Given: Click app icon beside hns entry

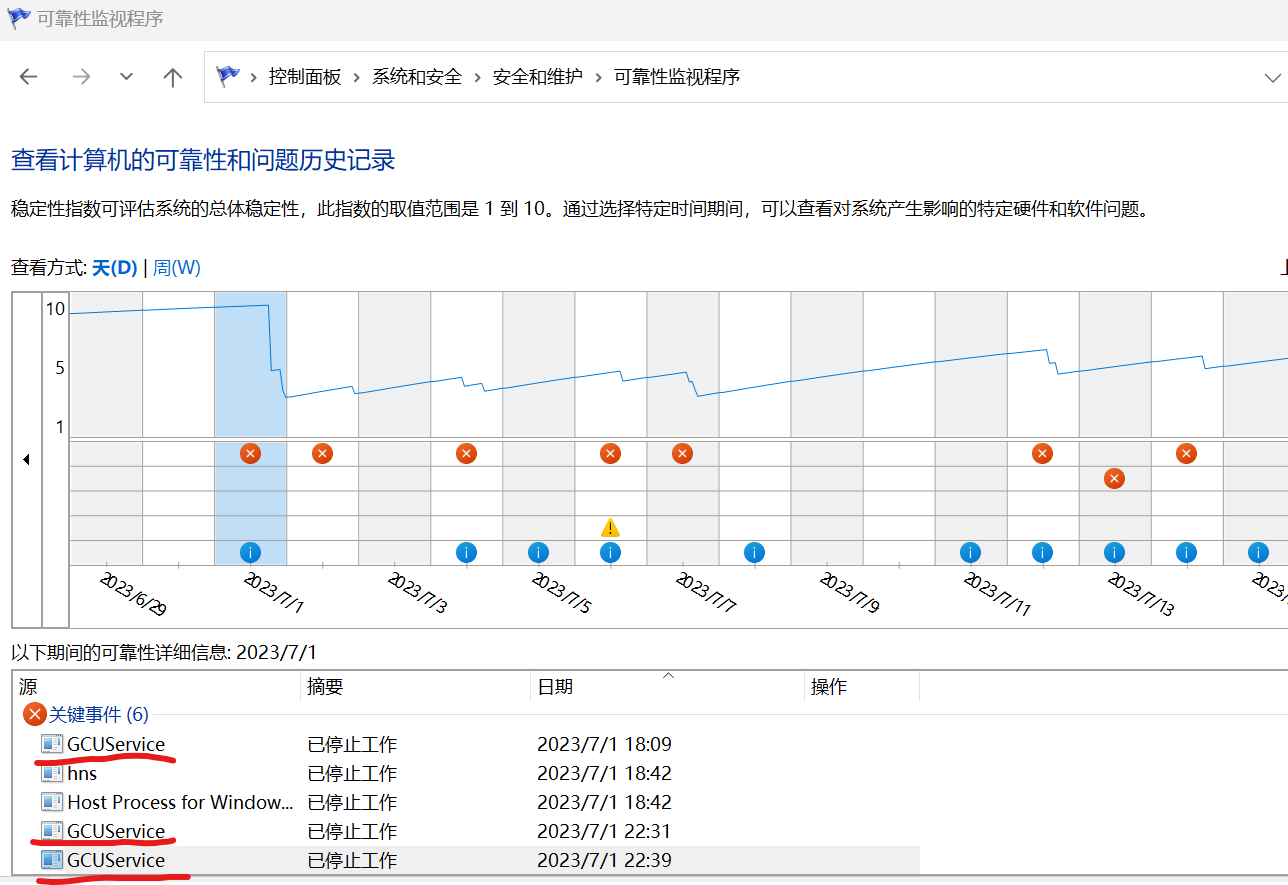Looking at the screenshot, I should click(x=52, y=773).
